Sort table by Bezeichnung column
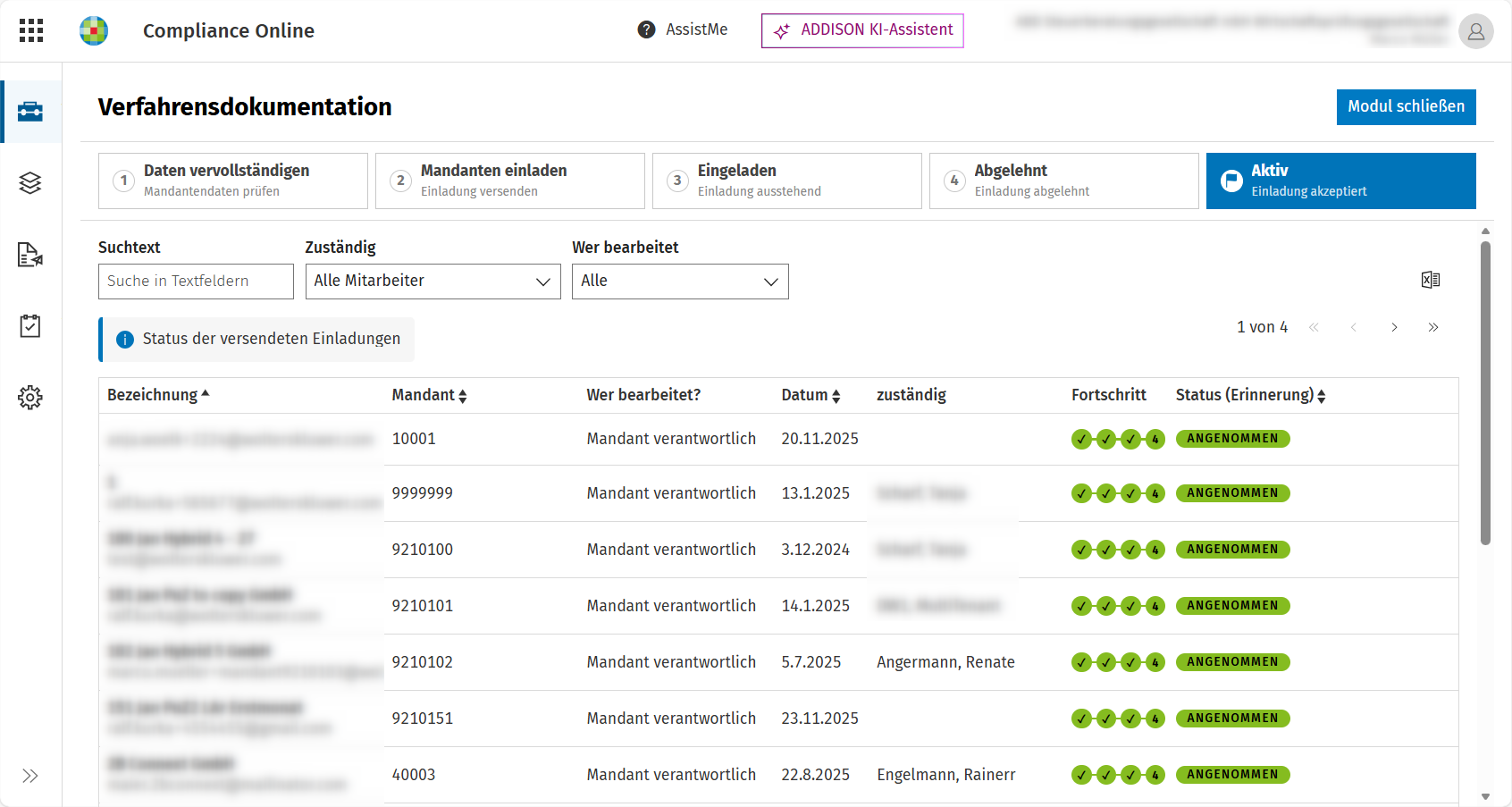 [x=158, y=395]
